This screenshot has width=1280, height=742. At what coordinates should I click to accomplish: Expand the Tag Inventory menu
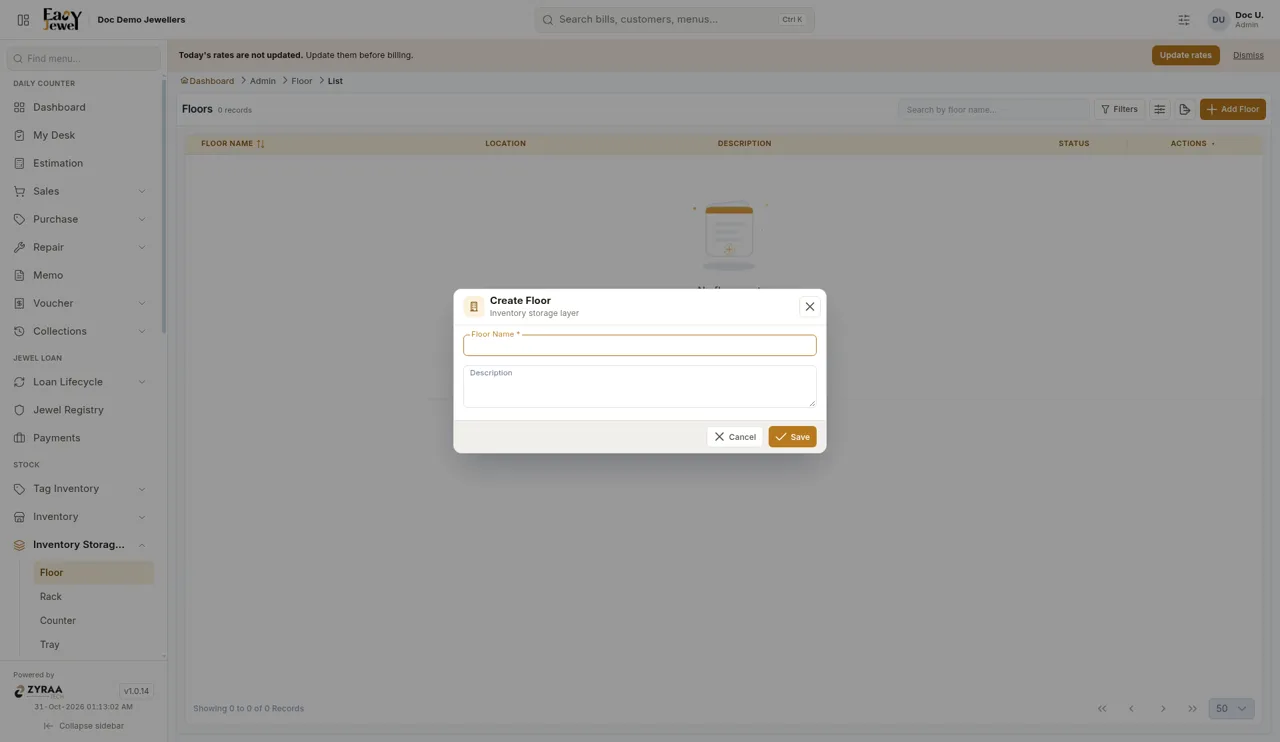(x=80, y=489)
